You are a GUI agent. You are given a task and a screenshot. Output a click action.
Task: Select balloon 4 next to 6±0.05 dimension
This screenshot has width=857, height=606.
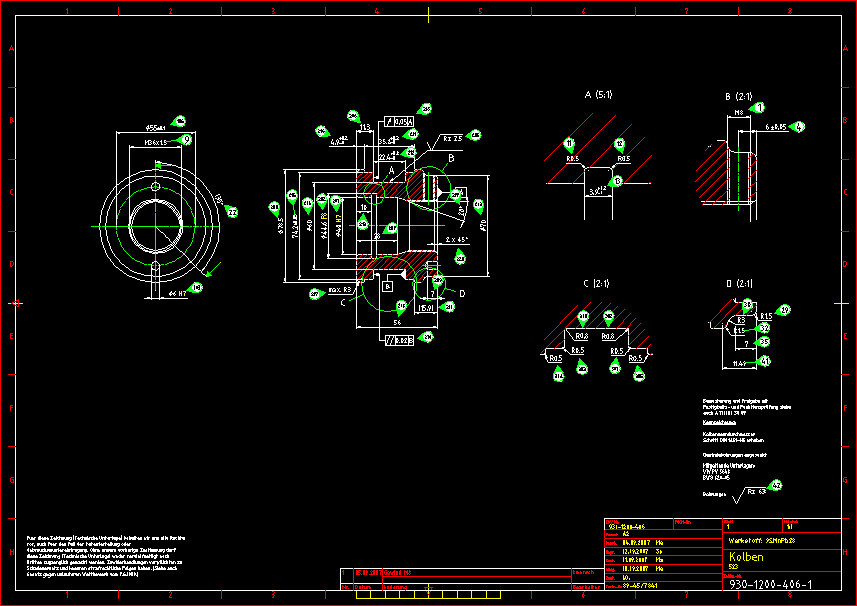[799, 127]
